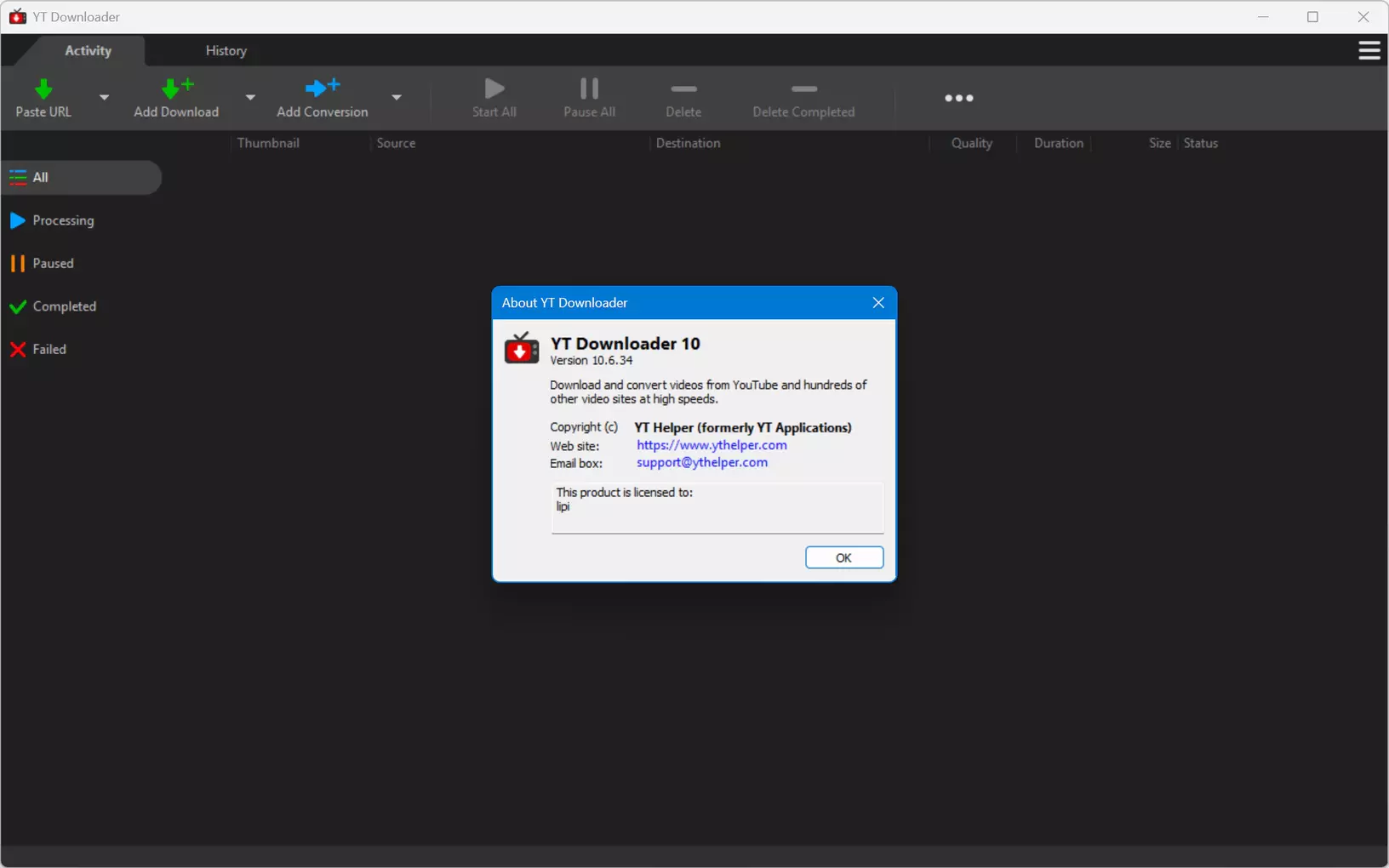Image resolution: width=1389 pixels, height=868 pixels.
Task: Select the Activity tab
Action: (x=89, y=51)
